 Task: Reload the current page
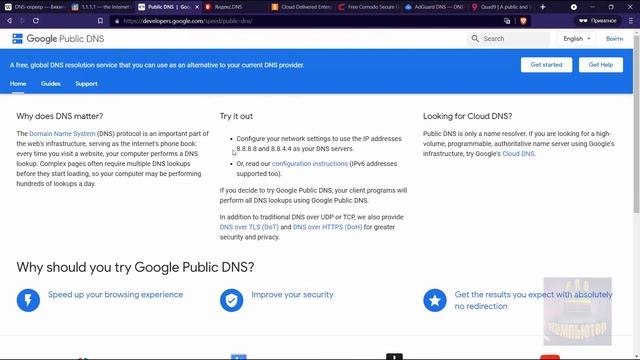pos(36,21)
